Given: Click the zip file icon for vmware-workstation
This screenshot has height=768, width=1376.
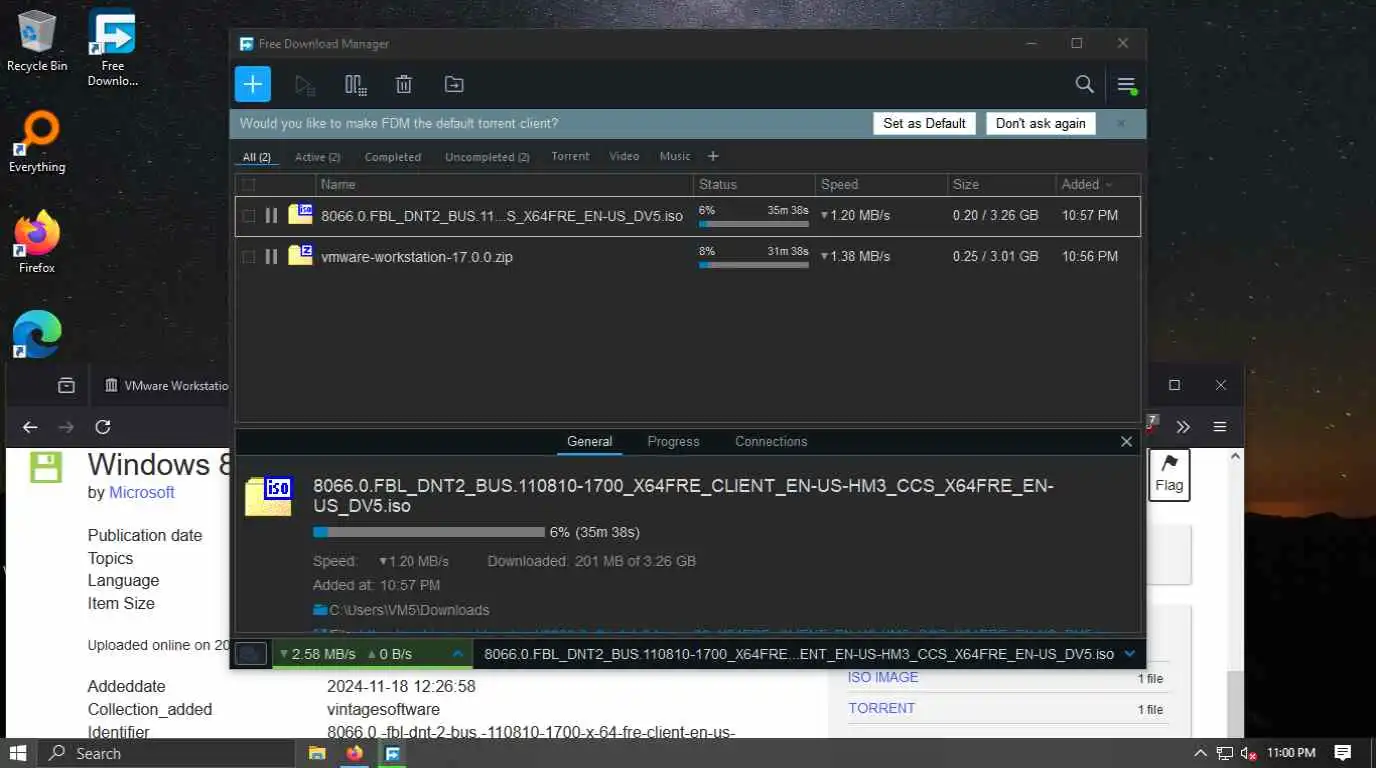Looking at the screenshot, I should pyautogui.click(x=300, y=255).
